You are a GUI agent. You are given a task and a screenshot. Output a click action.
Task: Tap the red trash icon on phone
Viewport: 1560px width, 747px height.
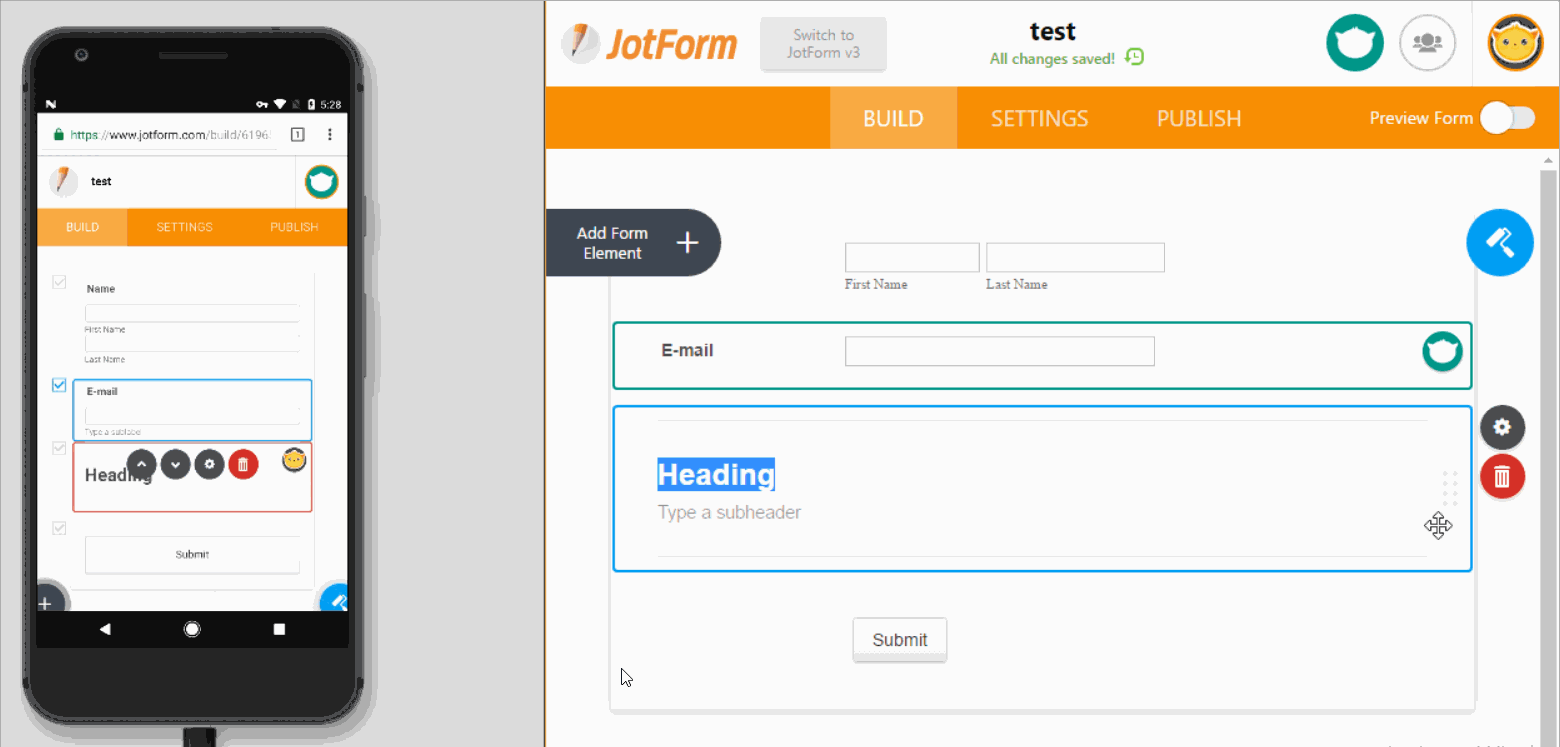243,464
